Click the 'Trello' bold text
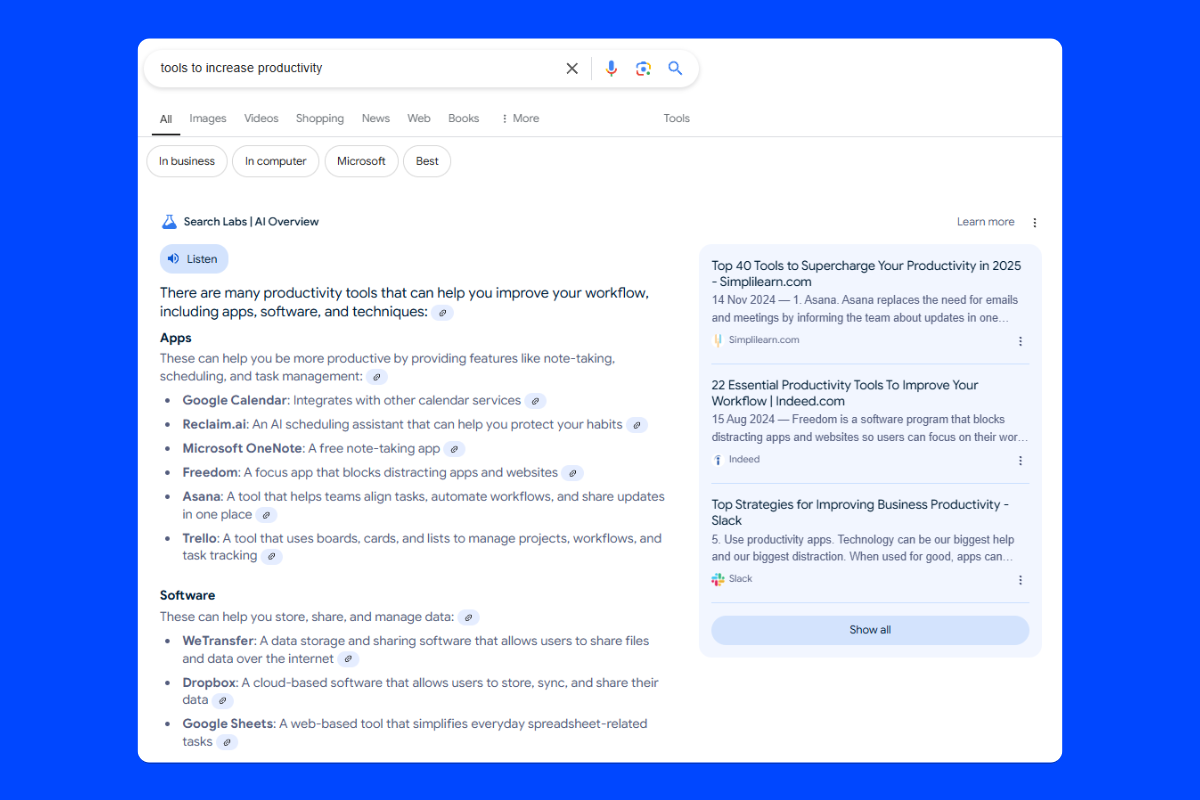Viewport: 1200px width, 800px height. 199,538
